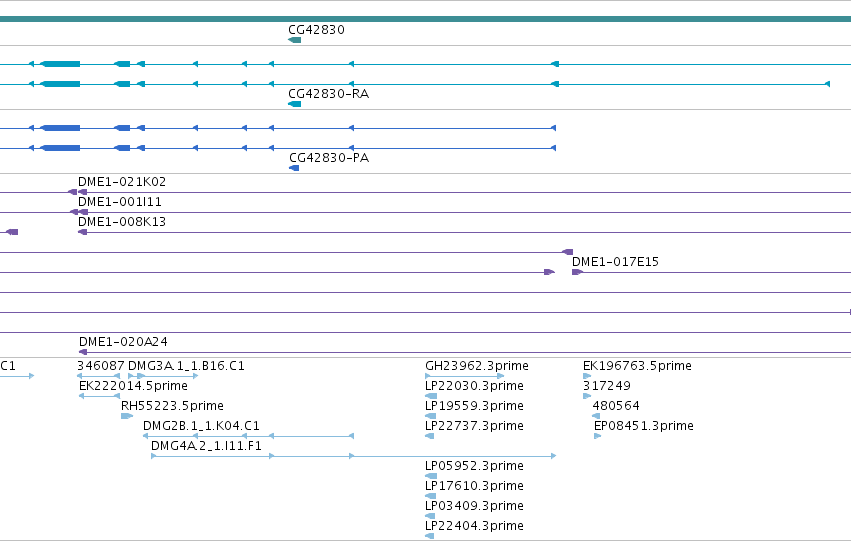Click the GH23962.3prime alignment line
The width and height of the screenshot is (851, 541).
(464, 376)
